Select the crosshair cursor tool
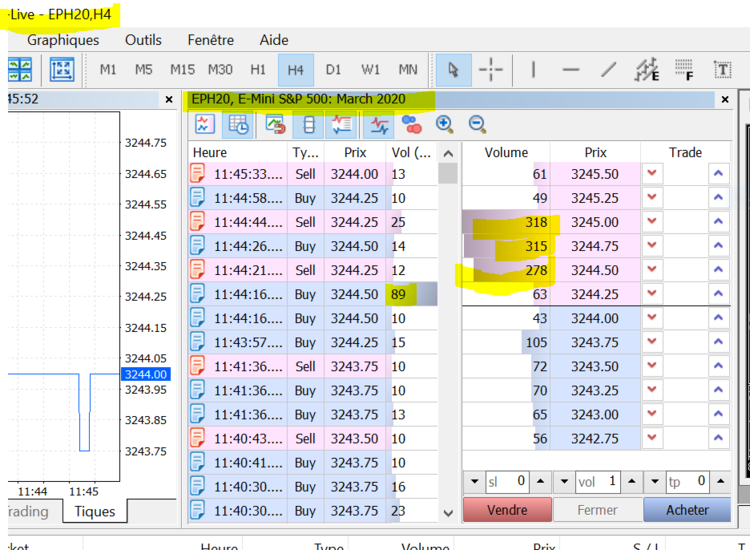The width and height of the screenshot is (750, 550). [x=491, y=70]
